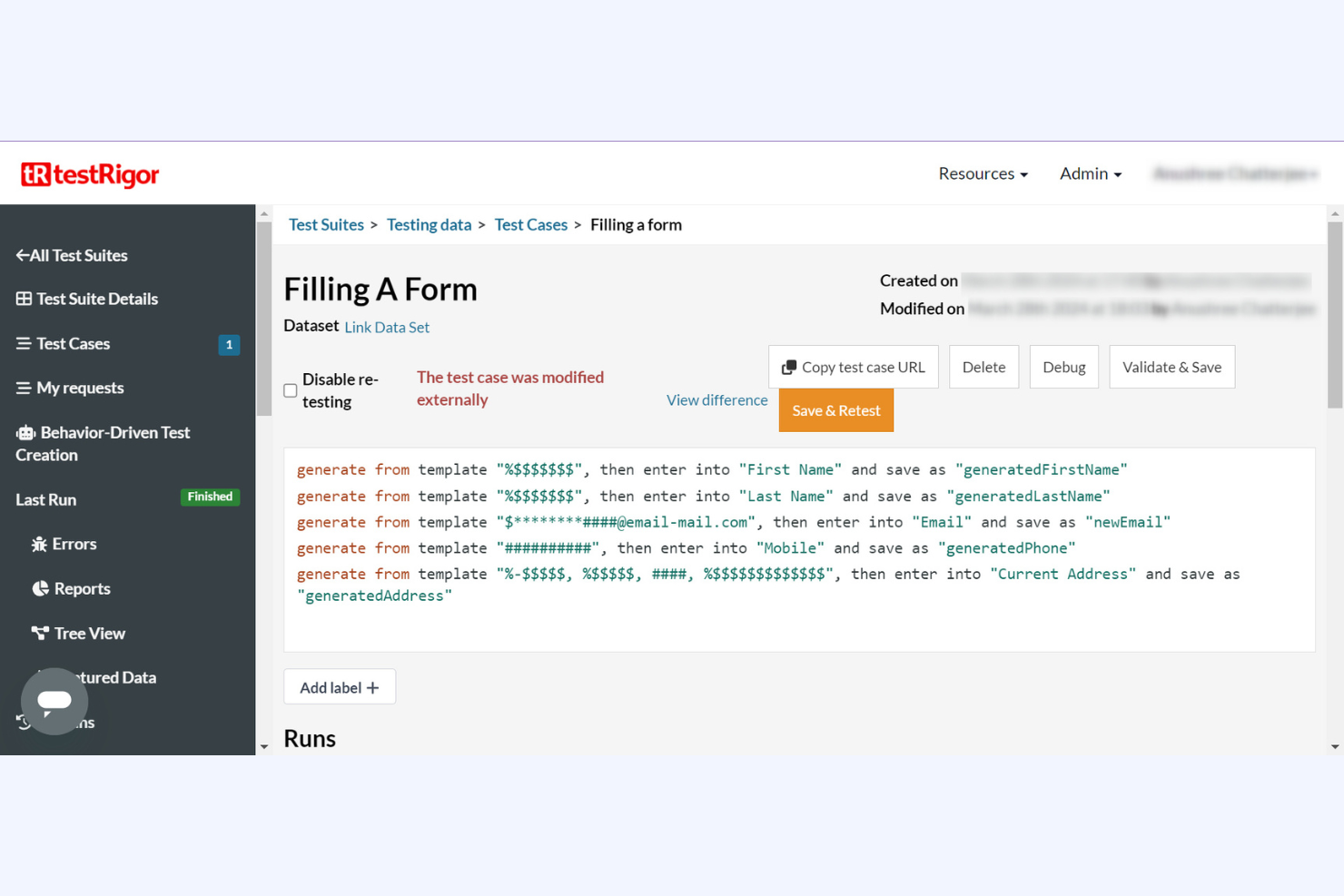Viewport: 1344px width, 896px height.
Task: Open the Admin dropdown menu
Action: pyautogui.click(x=1090, y=173)
